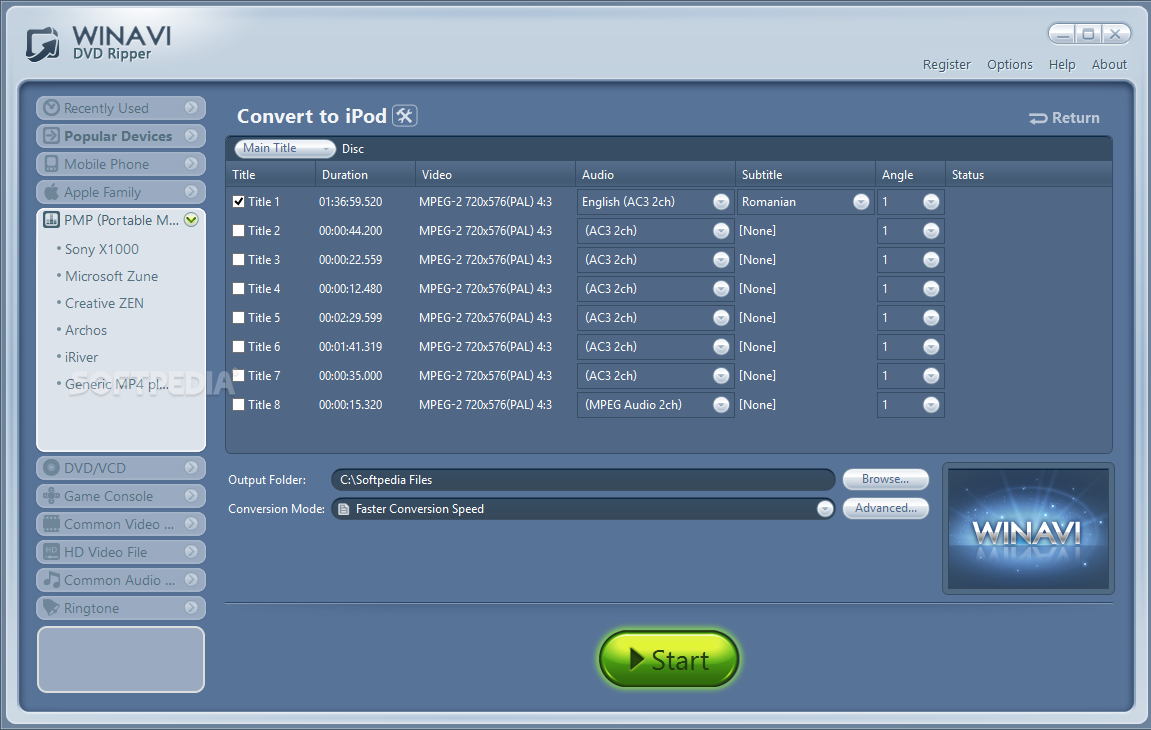1151x730 pixels.
Task: Expand the Game Console category arrow
Action: click(191, 496)
